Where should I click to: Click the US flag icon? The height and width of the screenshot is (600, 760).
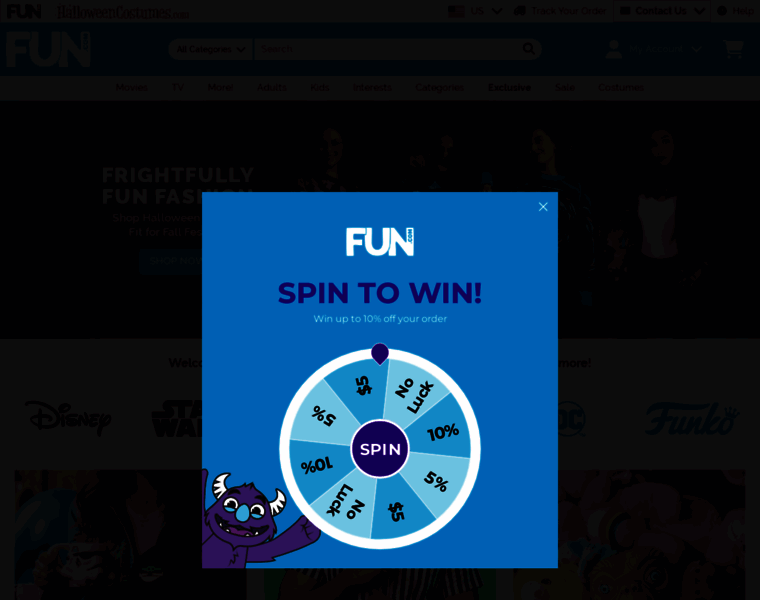456,11
